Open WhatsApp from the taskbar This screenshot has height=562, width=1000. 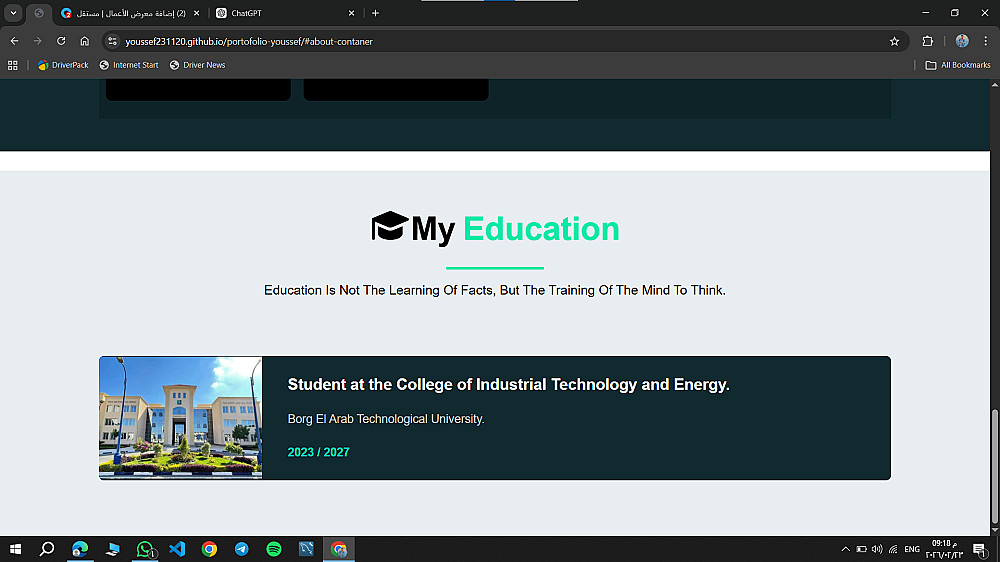(145, 549)
